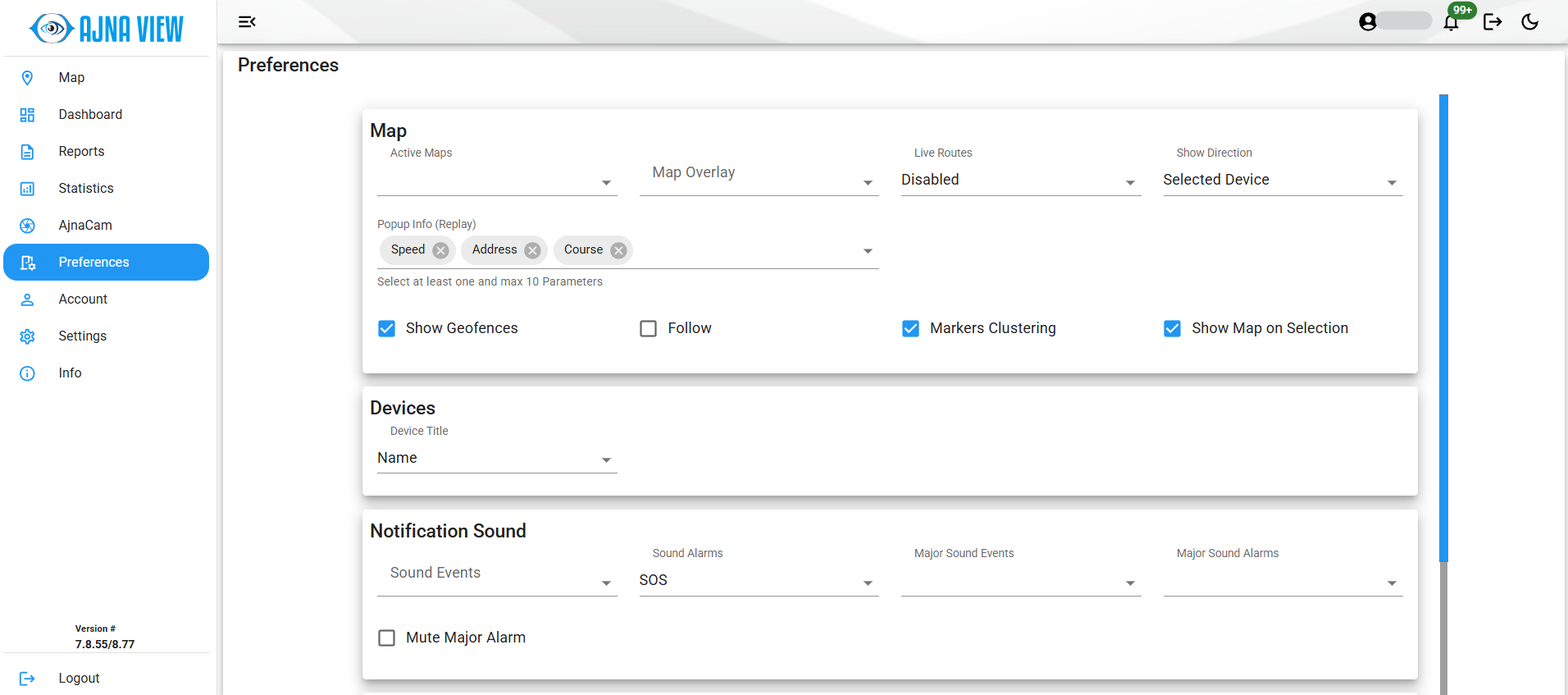Uncheck the Show Geofences checkbox
This screenshot has width=1568, height=695.
(387, 328)
